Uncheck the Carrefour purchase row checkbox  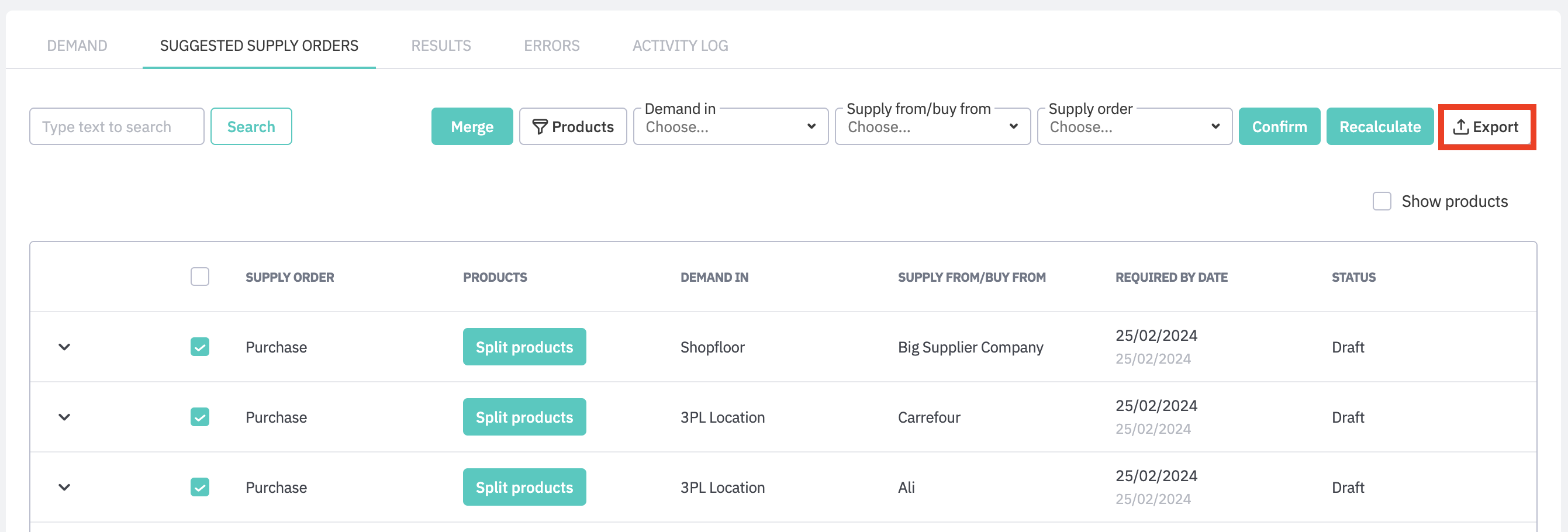(x=199, y=417)
